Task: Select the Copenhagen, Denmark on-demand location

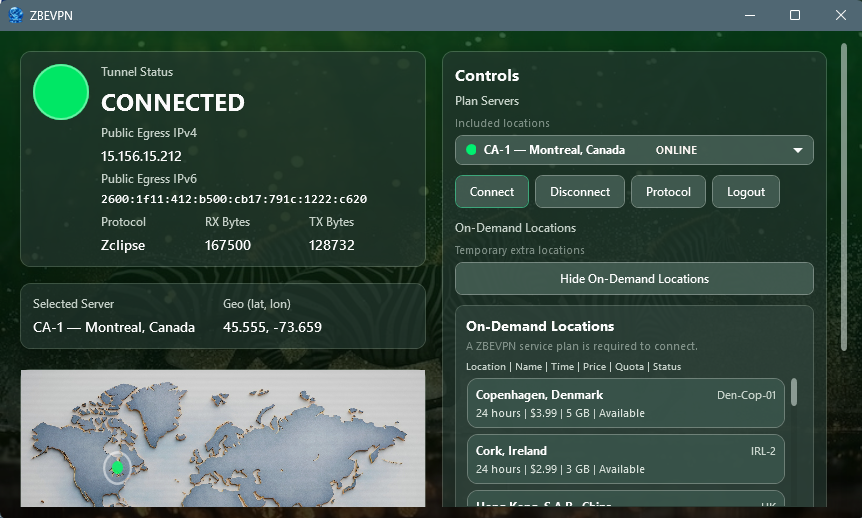Action: tap(626, 403)
